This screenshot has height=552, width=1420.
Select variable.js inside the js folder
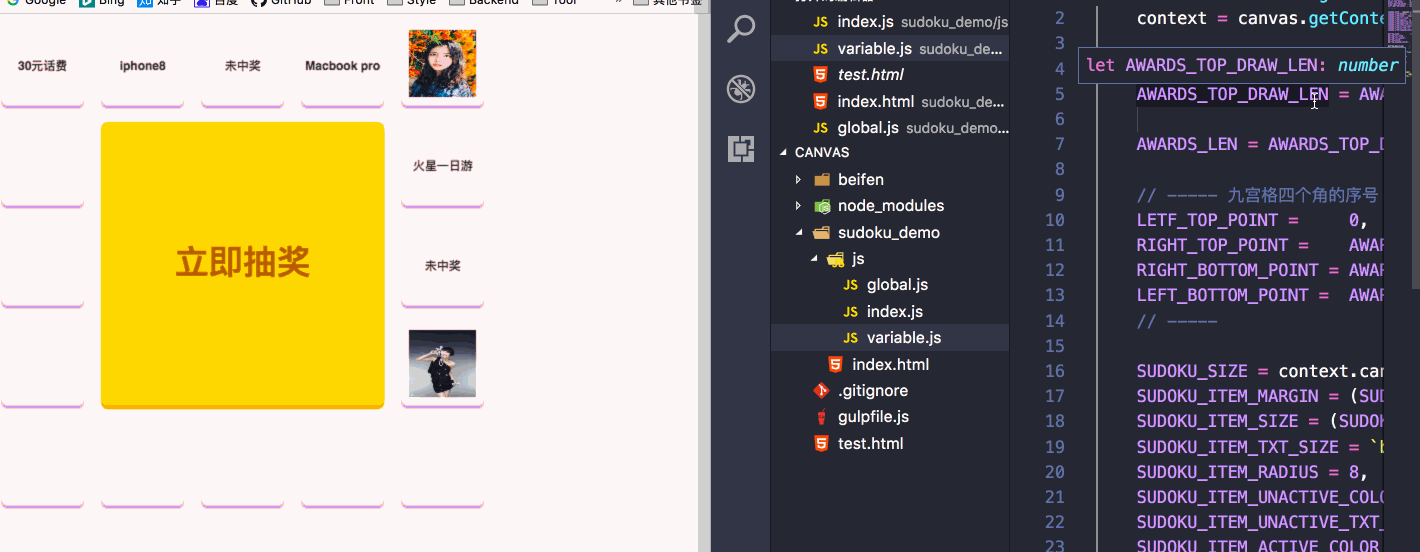pyautogui.click(x=890, y=337)
